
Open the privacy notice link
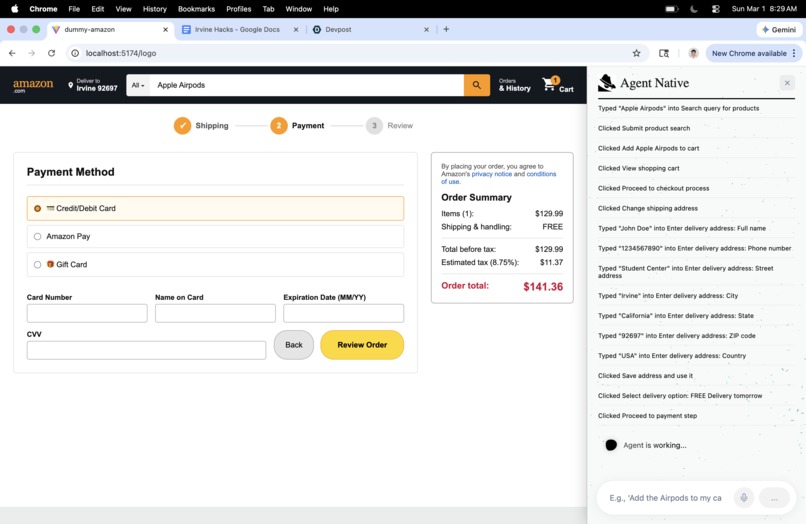coord(491,174)
